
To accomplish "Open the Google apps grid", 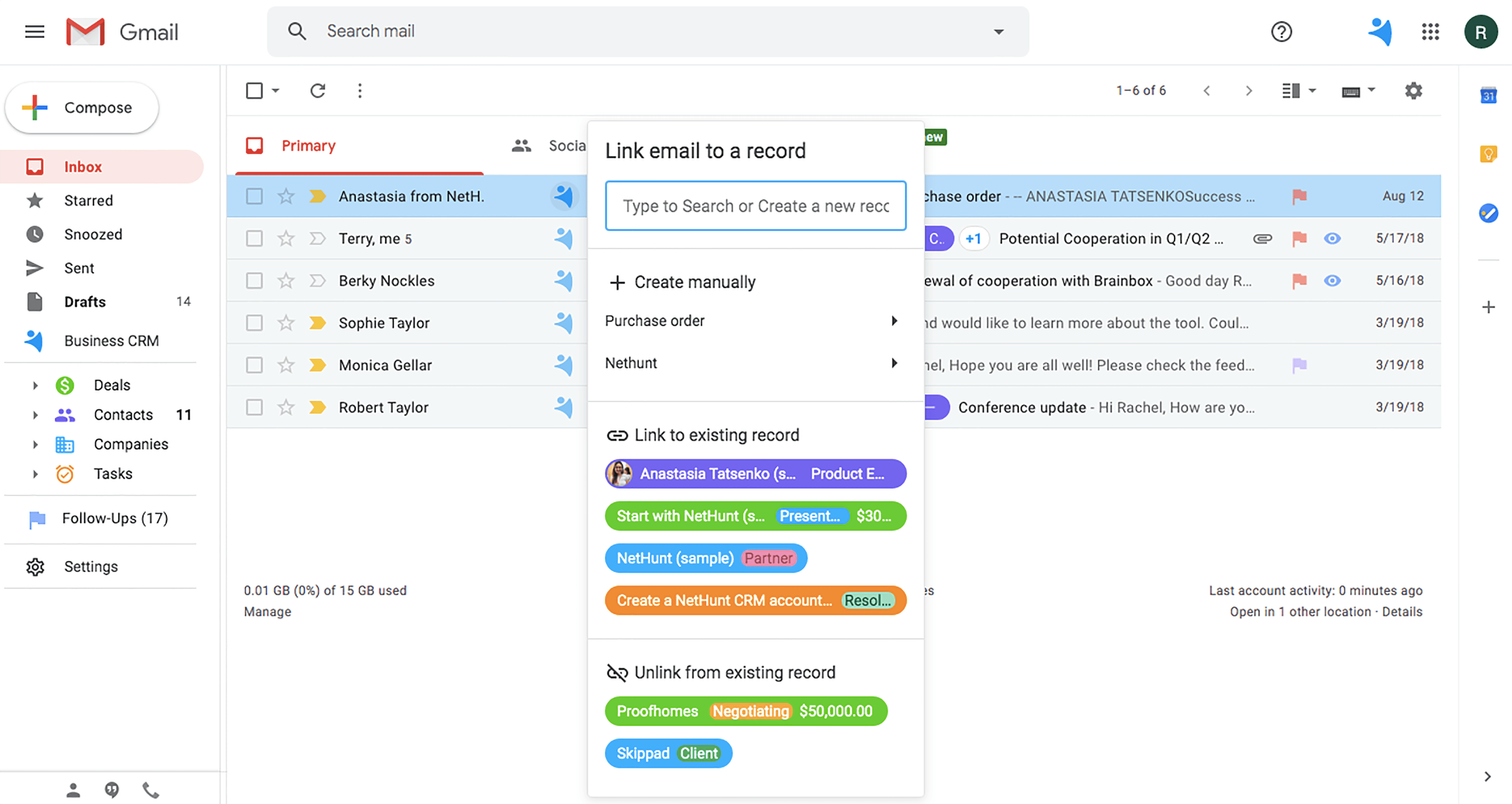I will (x=1430, y=31).
